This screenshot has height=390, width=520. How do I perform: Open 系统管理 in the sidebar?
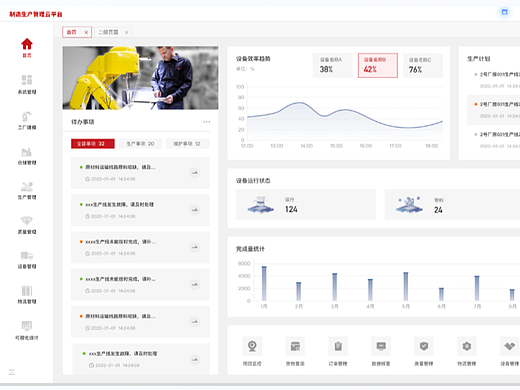(27, 84)
